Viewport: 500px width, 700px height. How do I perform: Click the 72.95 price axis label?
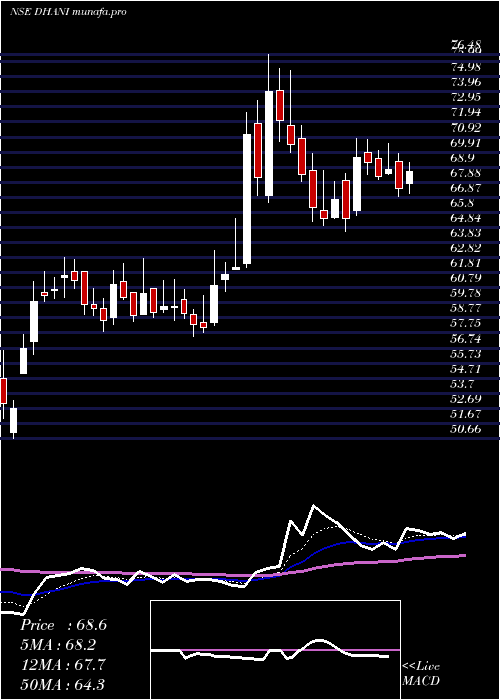pos(466,97)
